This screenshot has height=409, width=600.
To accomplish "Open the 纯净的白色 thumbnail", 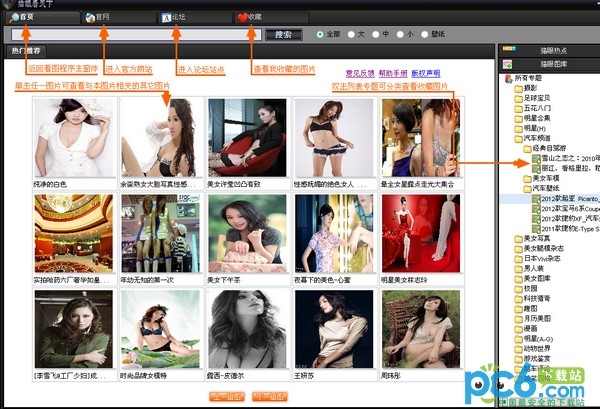I will [74, 137].
